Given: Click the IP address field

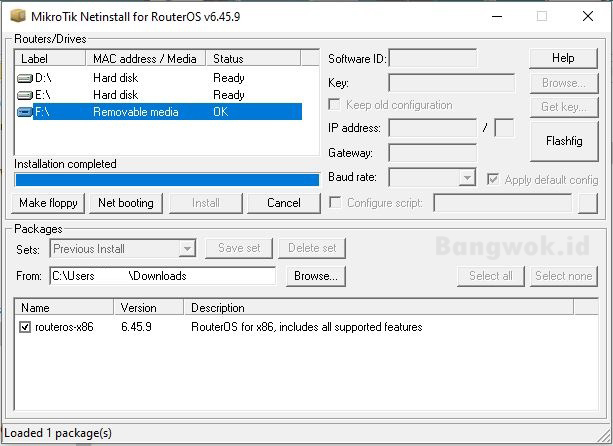Looking at the screenshot, I should (433, 128).
